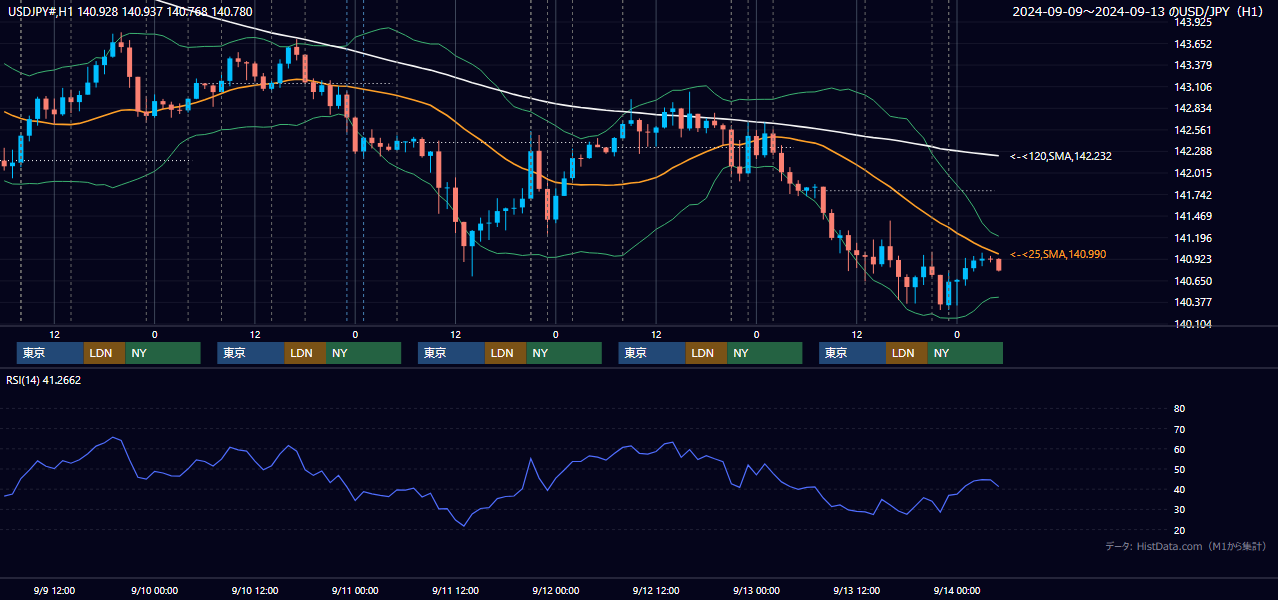Click price axis value 140.104

click(1194, 324)
